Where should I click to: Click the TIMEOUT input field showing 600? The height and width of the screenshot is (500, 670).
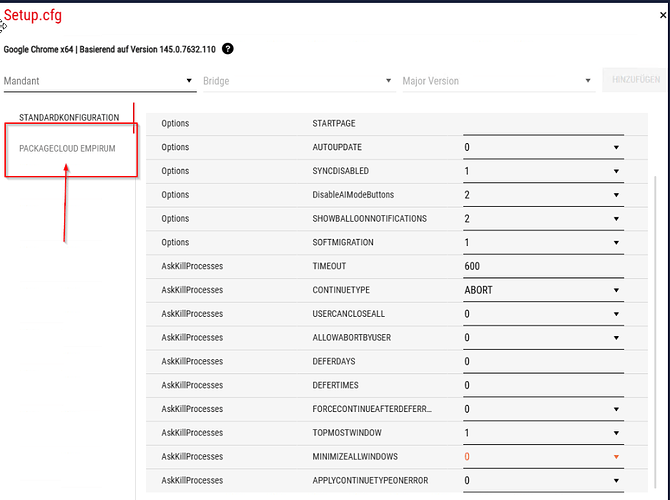[542, 267]
